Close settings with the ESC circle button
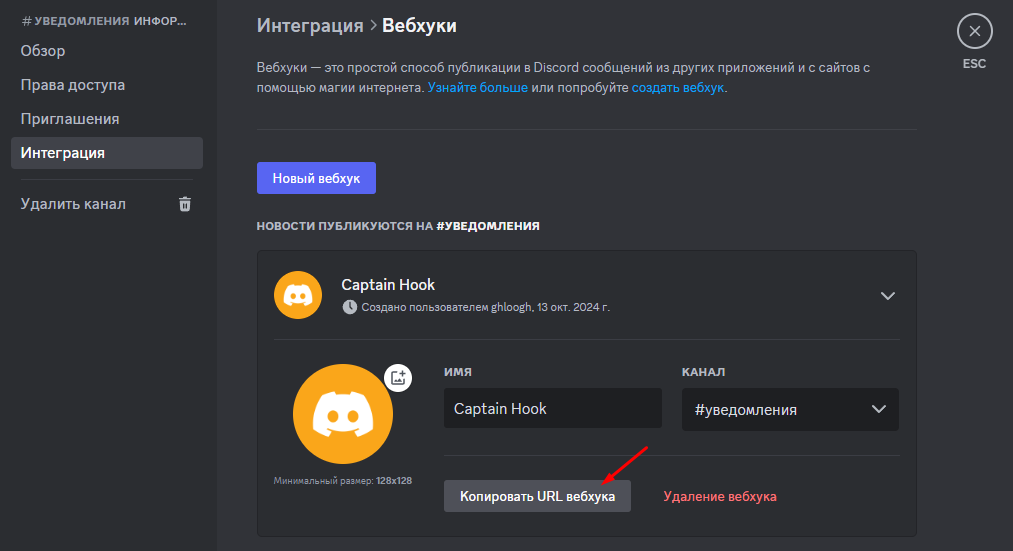This screenshot has height=551, width=1013. [974, 31]
